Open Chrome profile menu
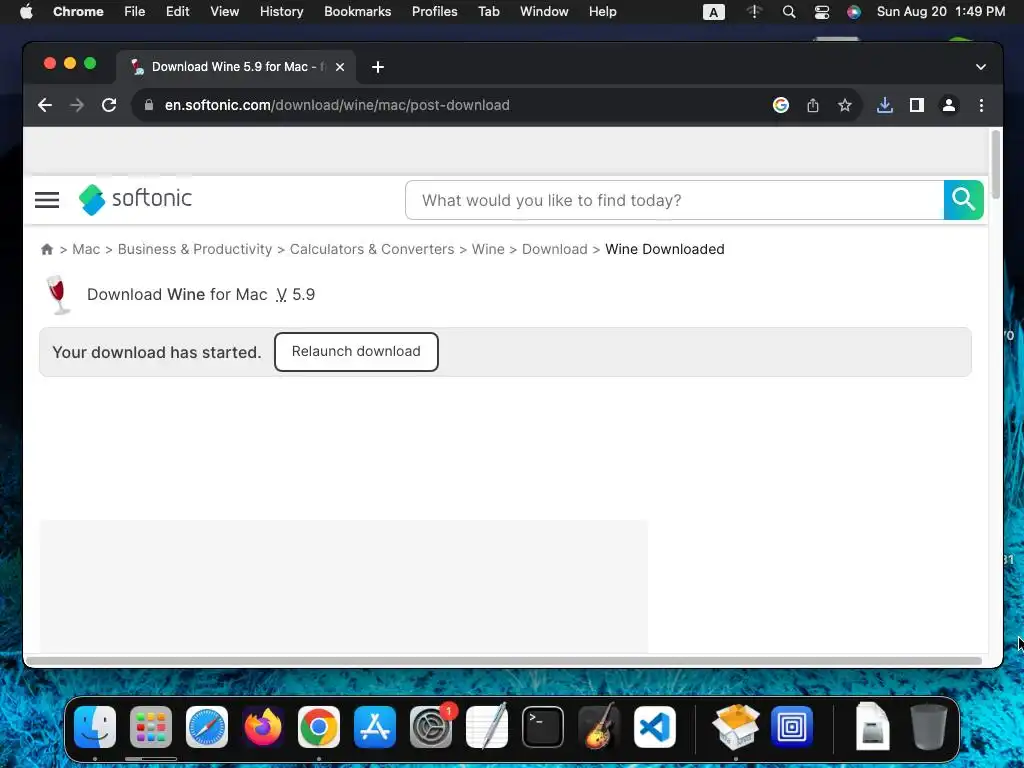This screenshot has width=1024, height=768. tap(949, 105)
